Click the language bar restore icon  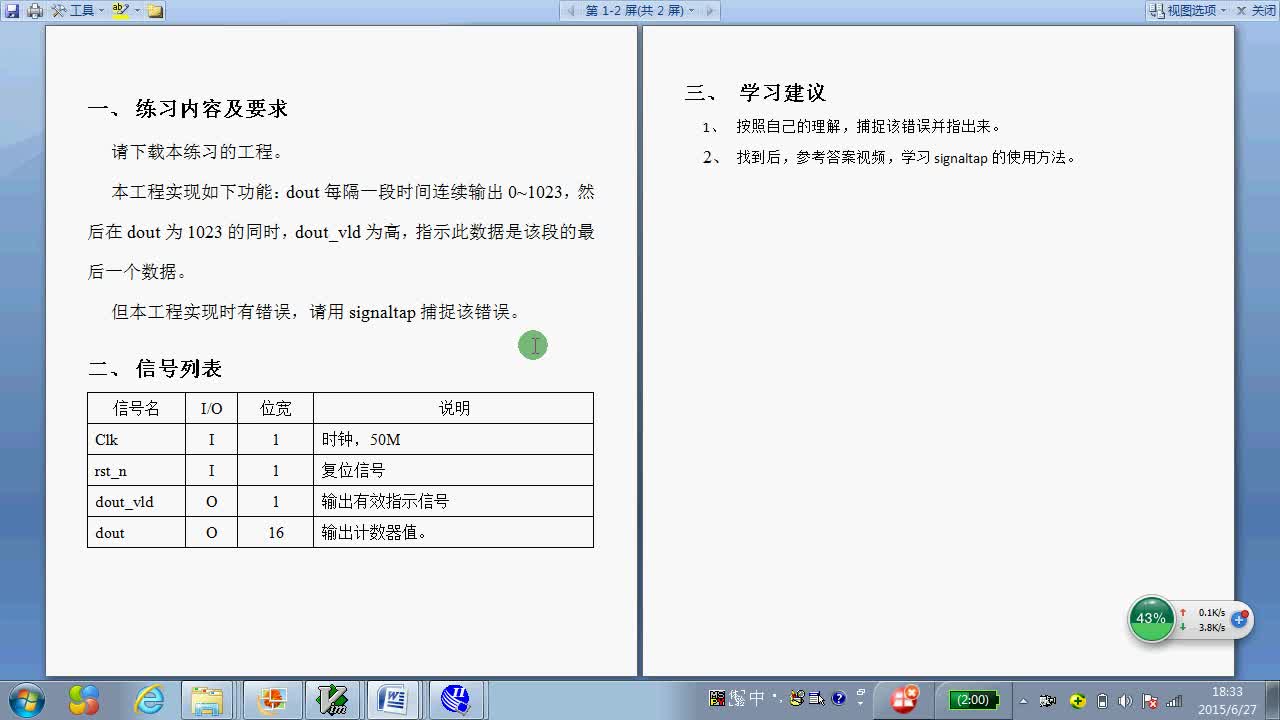tap(860, 692)
